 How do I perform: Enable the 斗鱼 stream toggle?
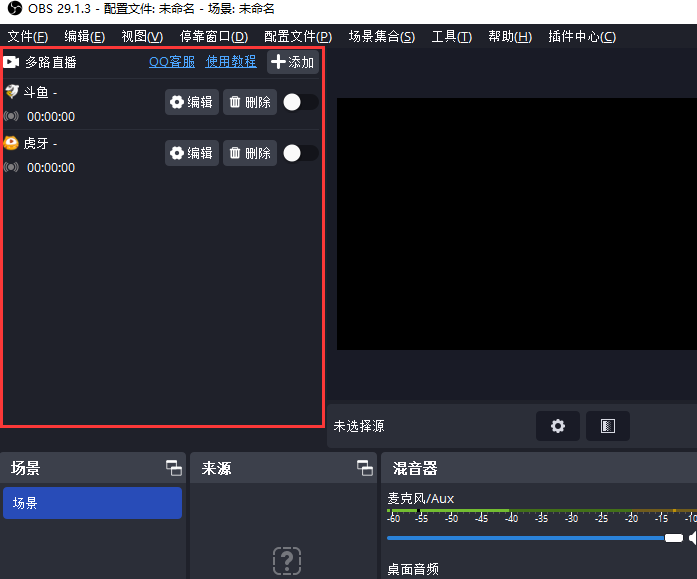300,102
